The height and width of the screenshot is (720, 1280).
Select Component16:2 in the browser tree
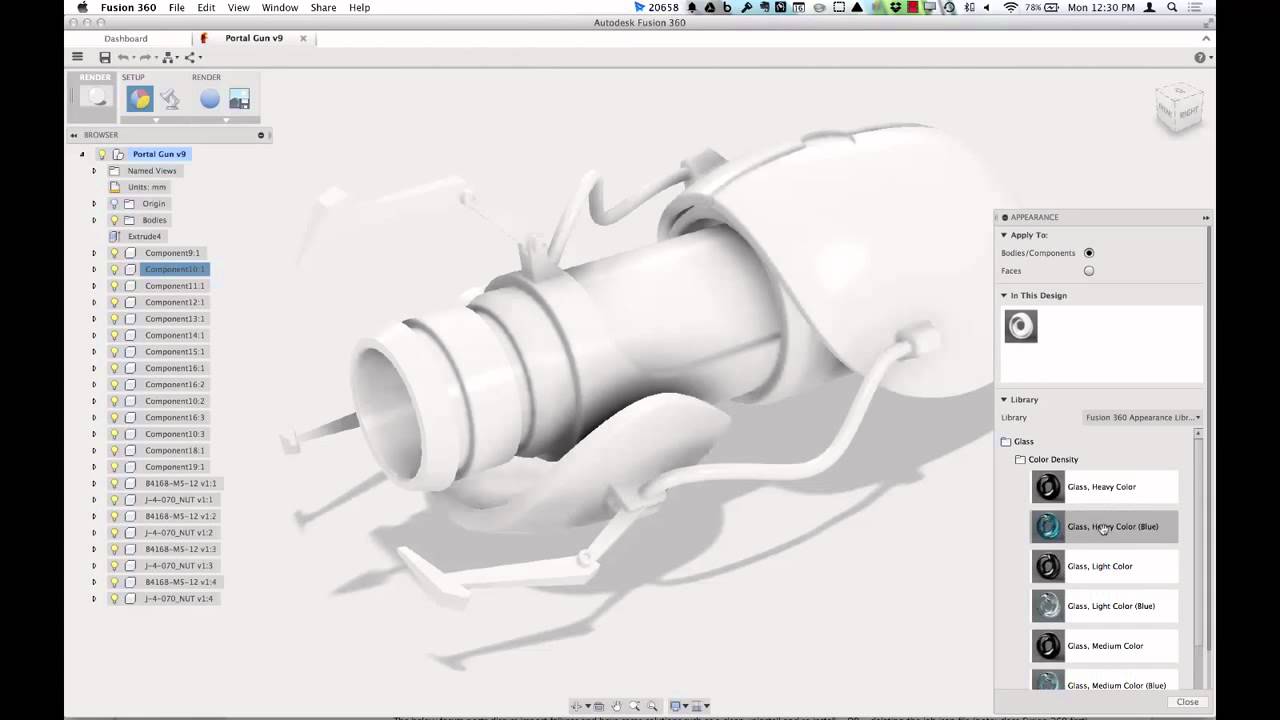[x=174, y=384]
